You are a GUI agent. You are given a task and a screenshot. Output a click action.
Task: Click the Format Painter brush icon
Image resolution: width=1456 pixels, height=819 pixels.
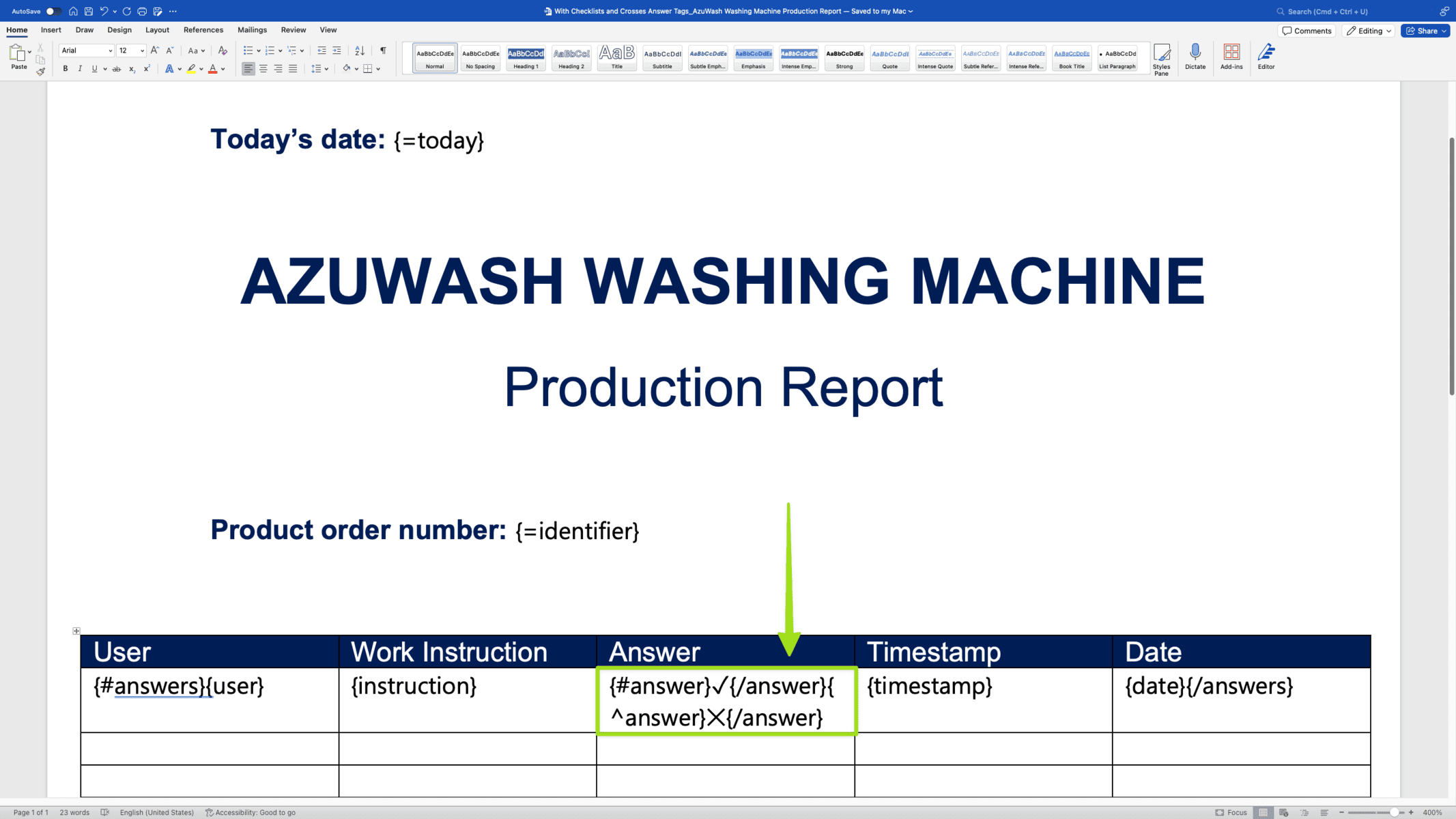click(40, 72)
